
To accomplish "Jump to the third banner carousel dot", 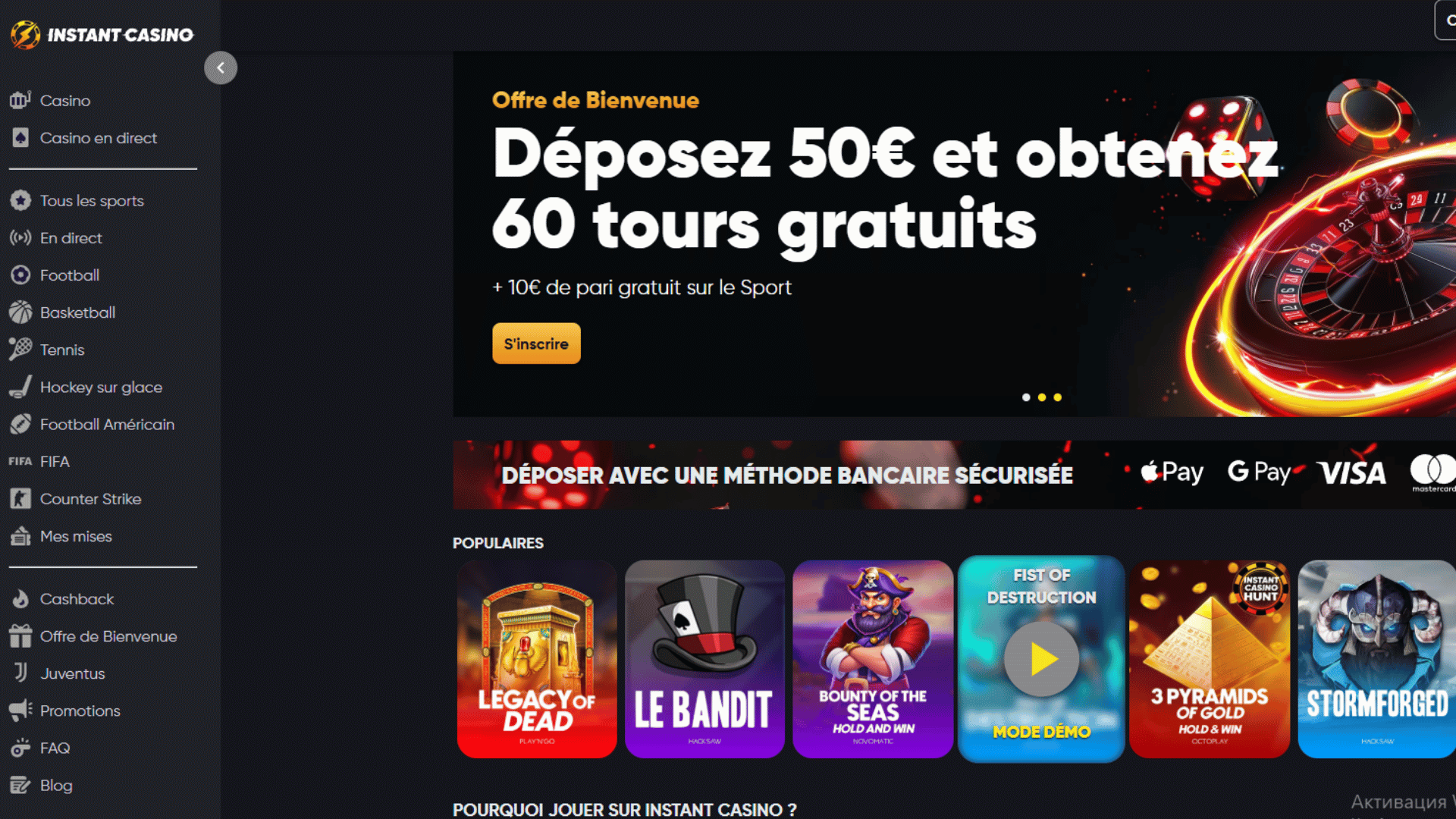I will pyautogui.click(x=1058, y=397).
